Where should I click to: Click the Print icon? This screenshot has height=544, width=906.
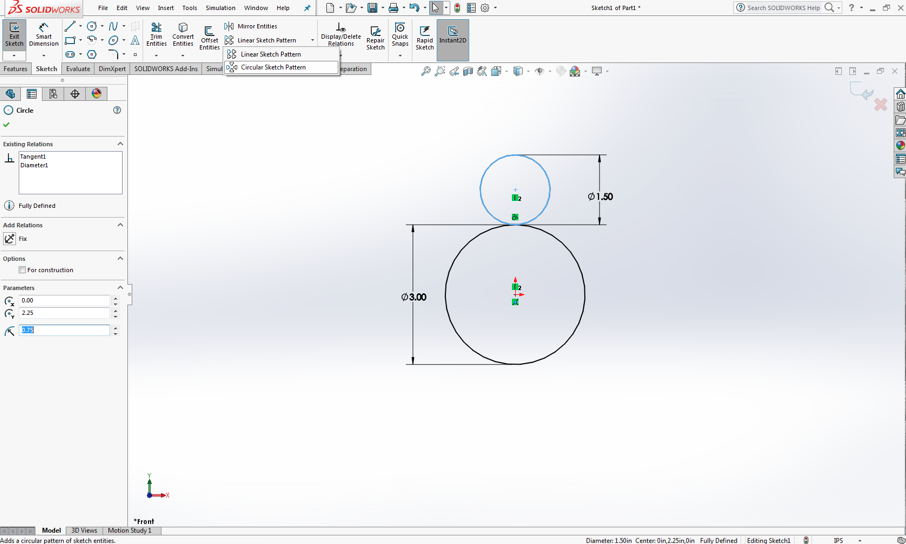pyautogui.click(x=393, y=8)
